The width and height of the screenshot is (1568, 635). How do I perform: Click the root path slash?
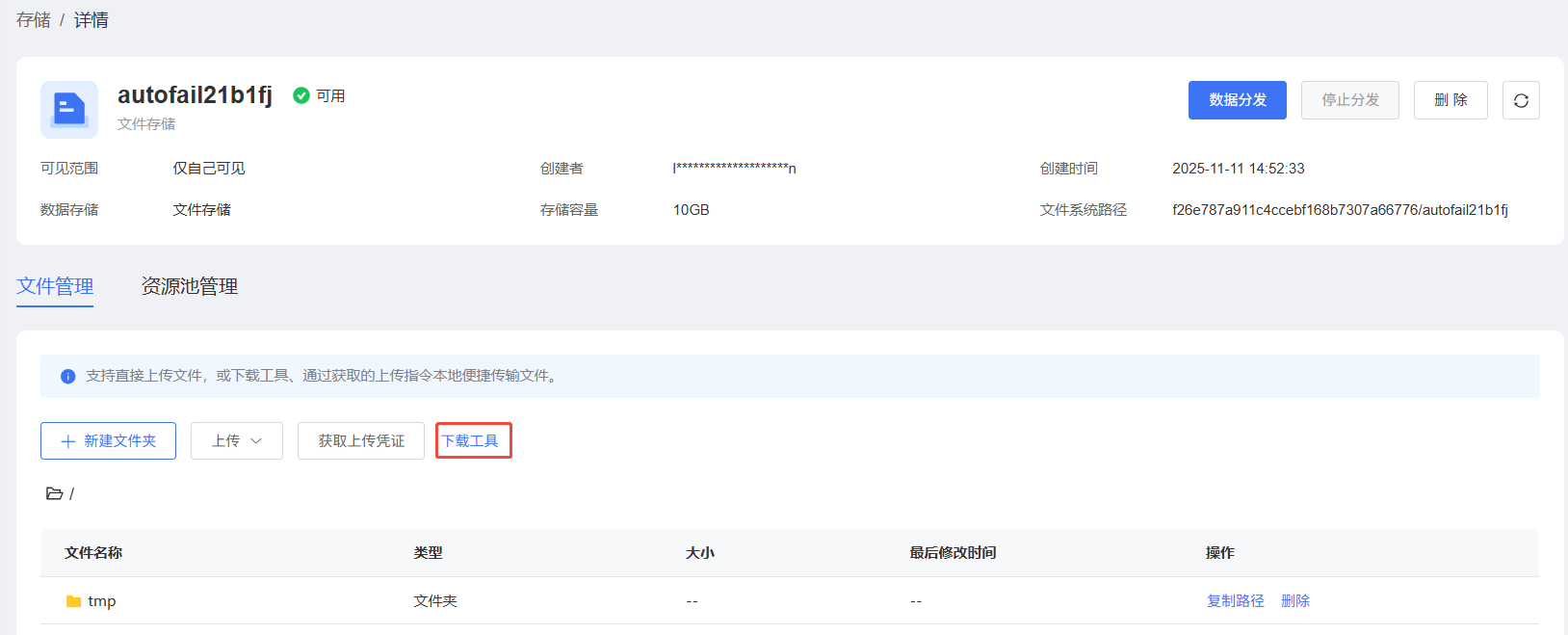[x=71, y=493]
